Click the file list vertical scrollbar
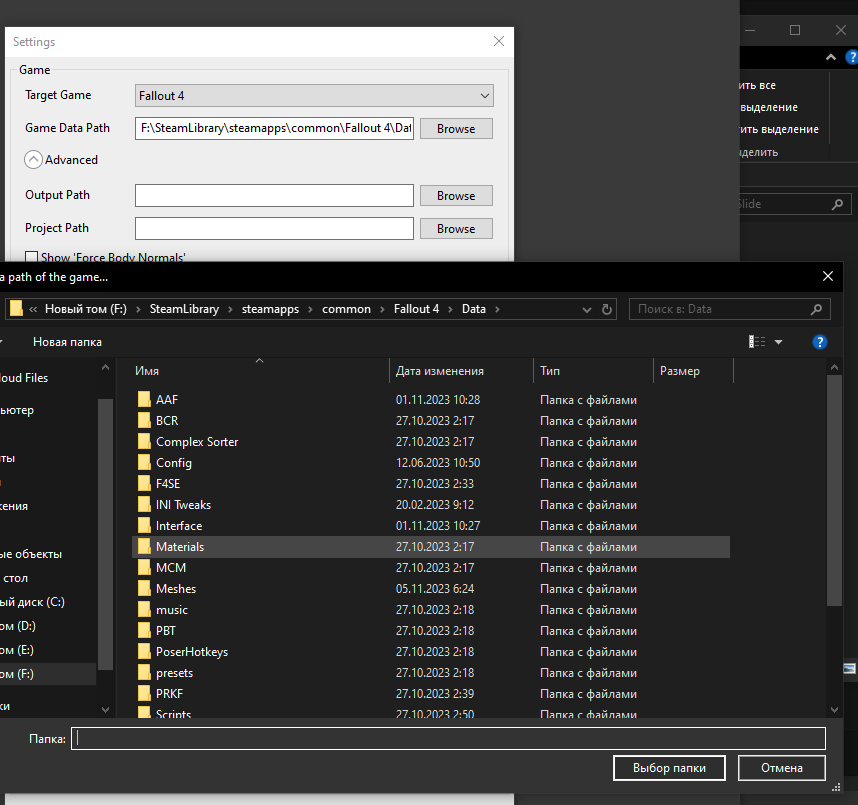Screen dimensions: 858x805 pyautogui.click(x=834, y=500)
